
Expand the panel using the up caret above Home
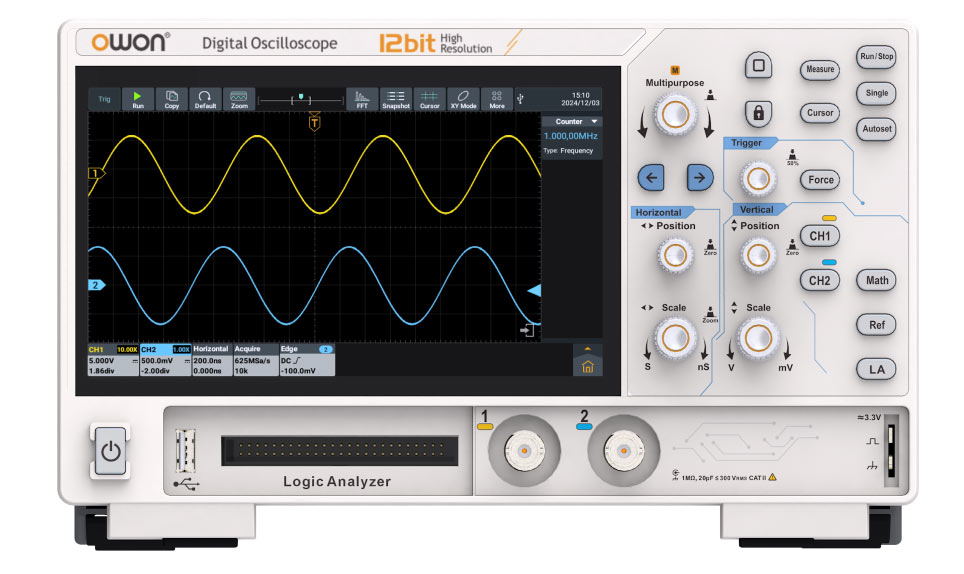(588, 349)
